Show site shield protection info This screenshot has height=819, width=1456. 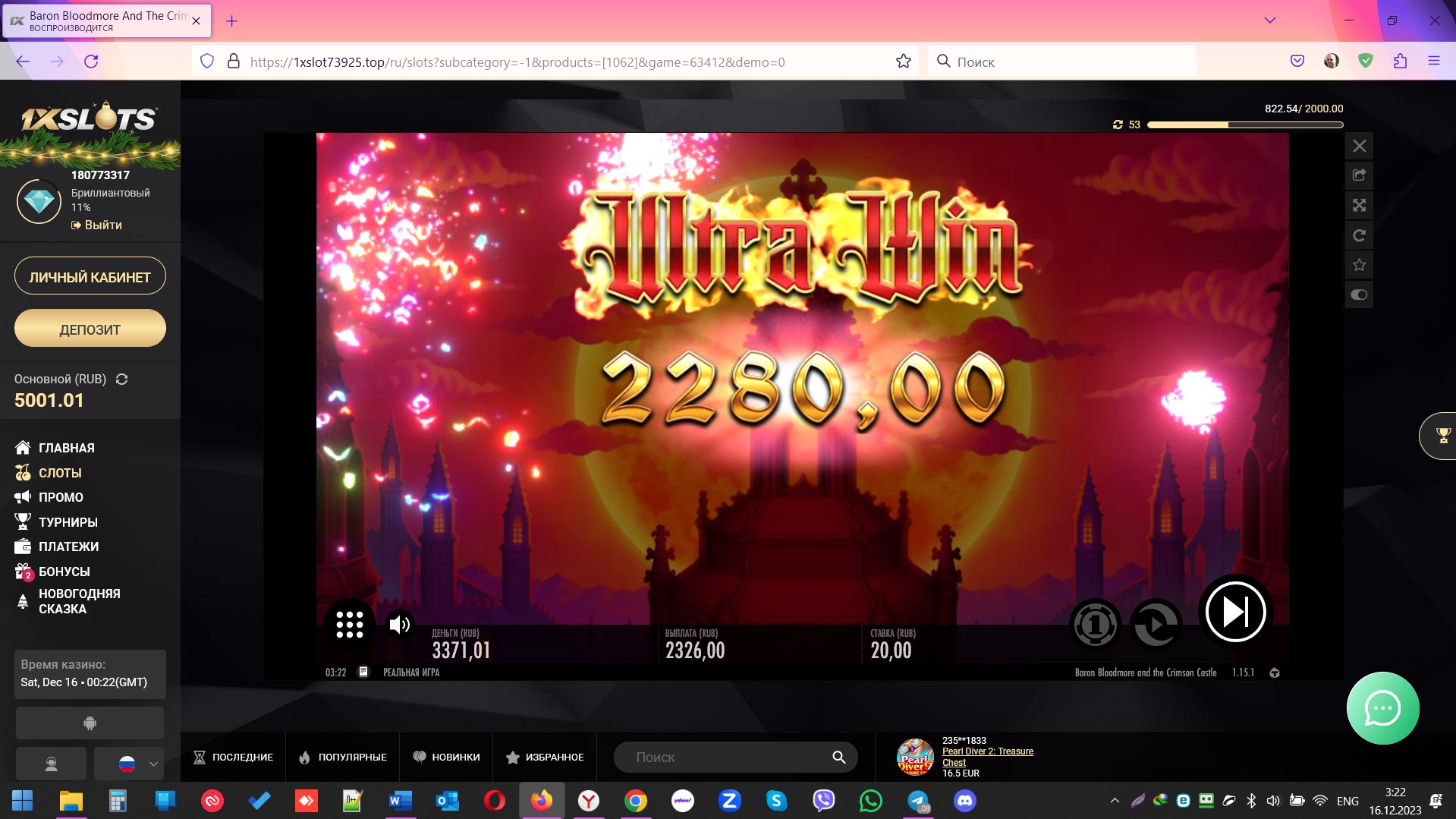pyautogui.click(x=207, y=61)
